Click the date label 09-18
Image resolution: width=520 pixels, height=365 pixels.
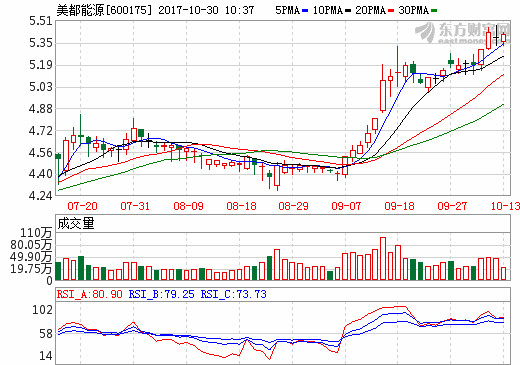[399, 206]
